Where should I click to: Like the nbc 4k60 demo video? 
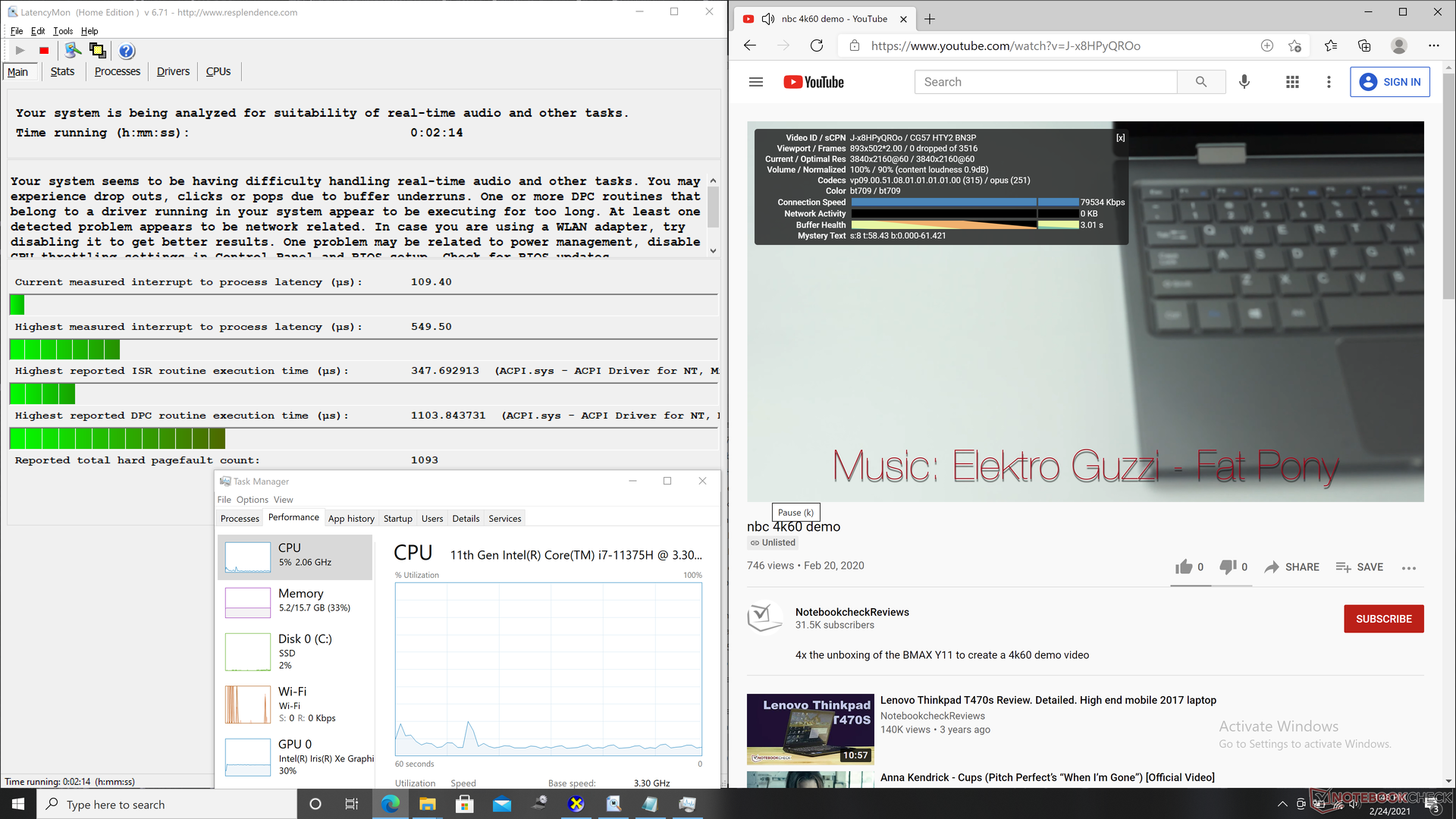click(1189, 567)
